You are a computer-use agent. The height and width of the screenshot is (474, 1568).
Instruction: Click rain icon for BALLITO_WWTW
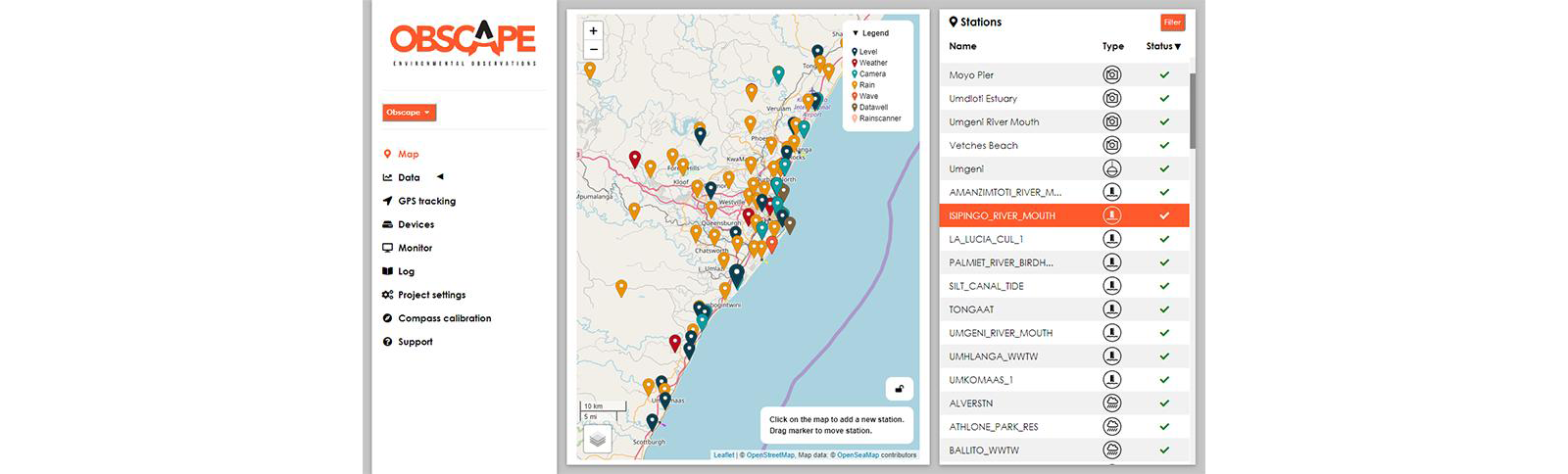1111,450
